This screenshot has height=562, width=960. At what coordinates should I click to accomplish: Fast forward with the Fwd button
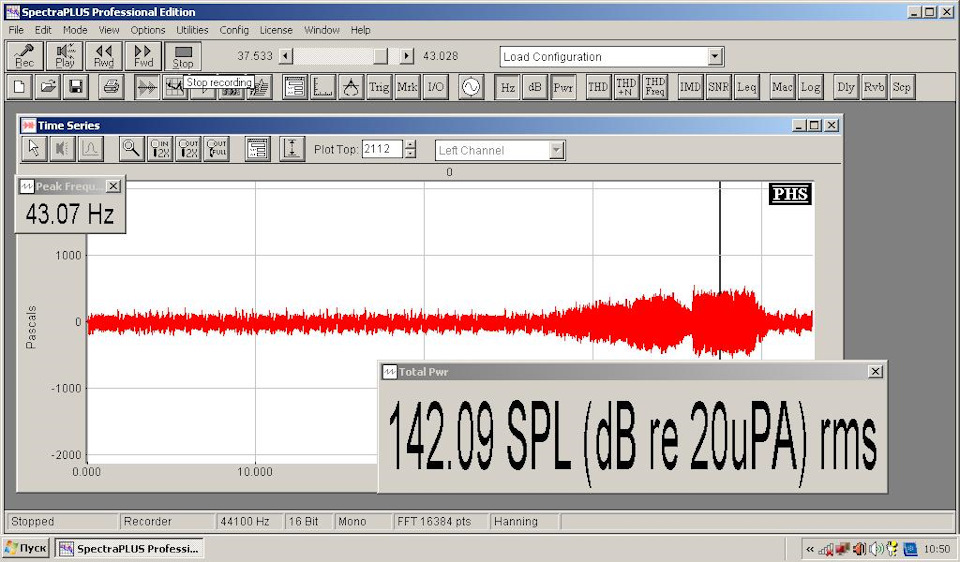click(x=143, y=56)
